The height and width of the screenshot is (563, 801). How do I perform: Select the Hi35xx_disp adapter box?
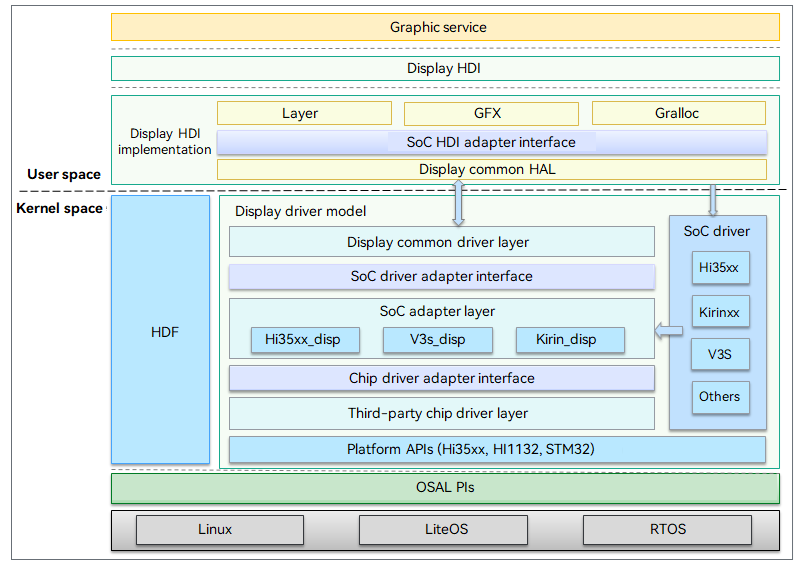[302, 340]
